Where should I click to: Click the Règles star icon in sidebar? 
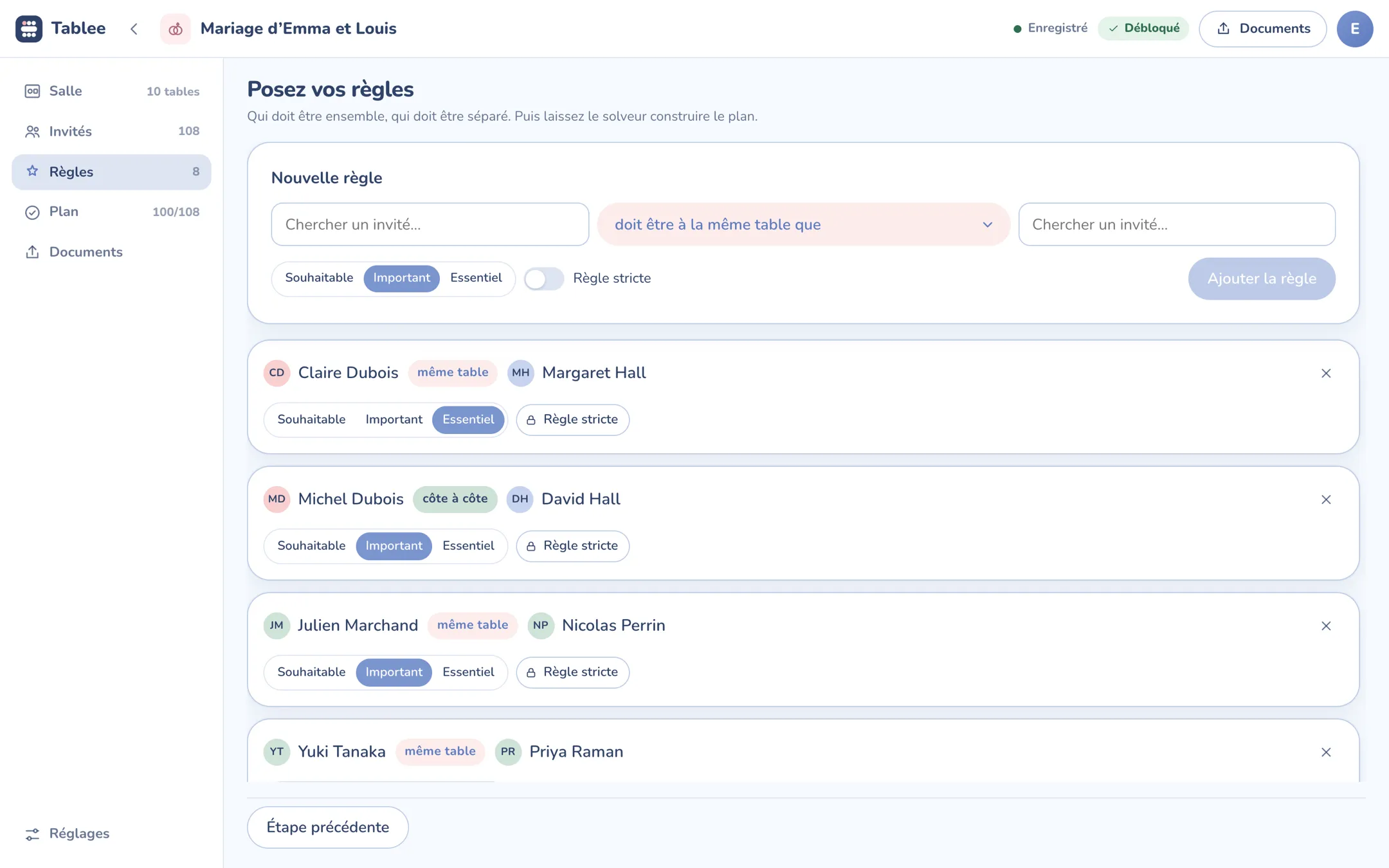(32, 172)
